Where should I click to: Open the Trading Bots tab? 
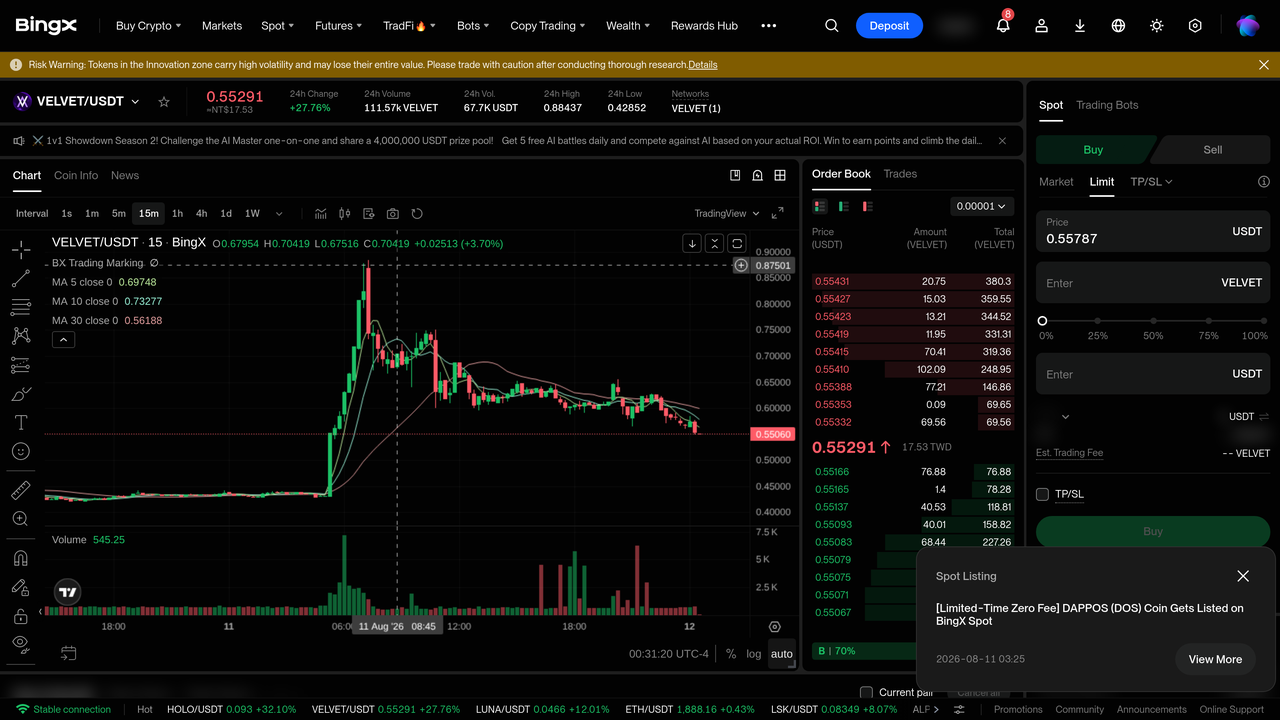pyautogui.click(x=1107, y=105)
